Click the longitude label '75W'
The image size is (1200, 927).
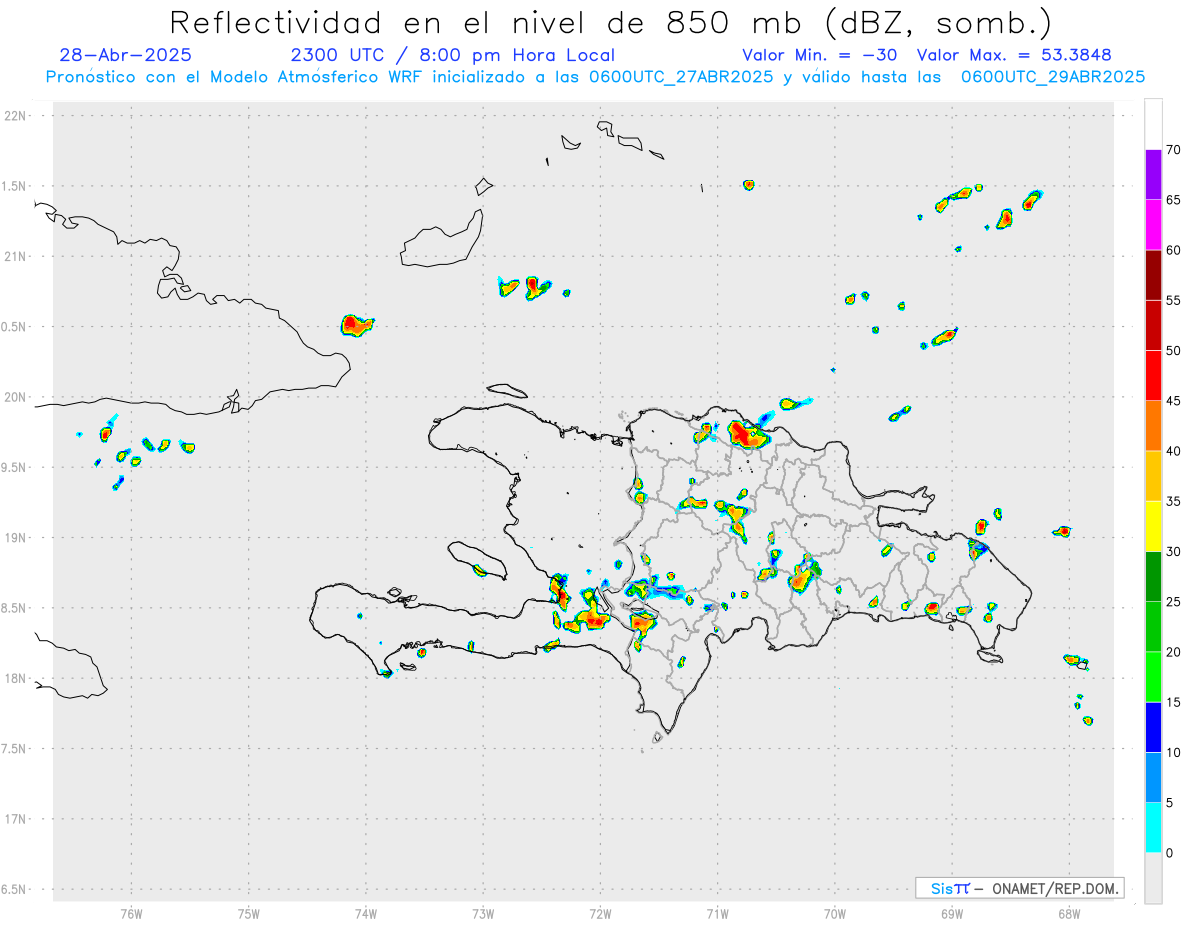[248, 914]
